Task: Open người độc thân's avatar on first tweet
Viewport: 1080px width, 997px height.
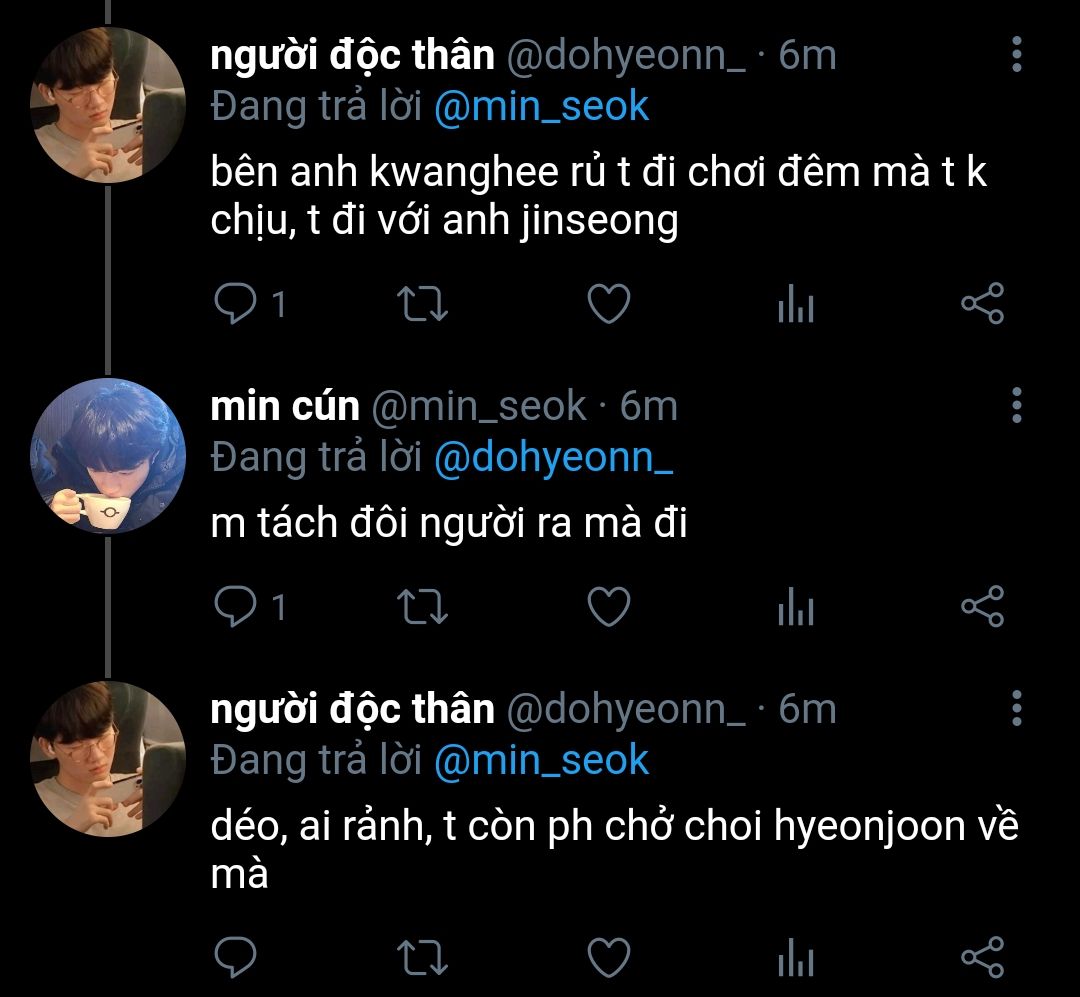Action: tap(108, 106)
